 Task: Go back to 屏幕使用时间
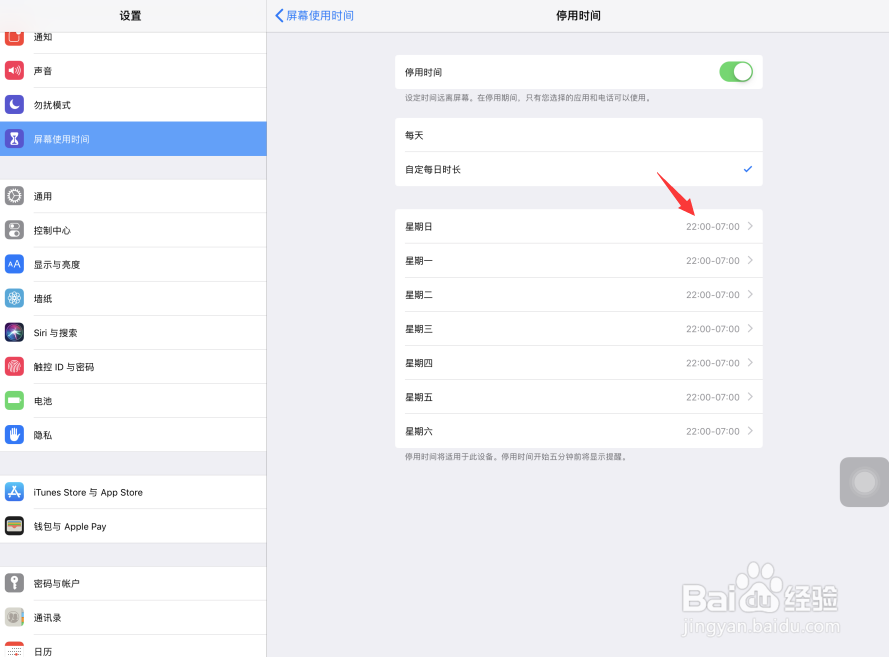tap(315, 15)
